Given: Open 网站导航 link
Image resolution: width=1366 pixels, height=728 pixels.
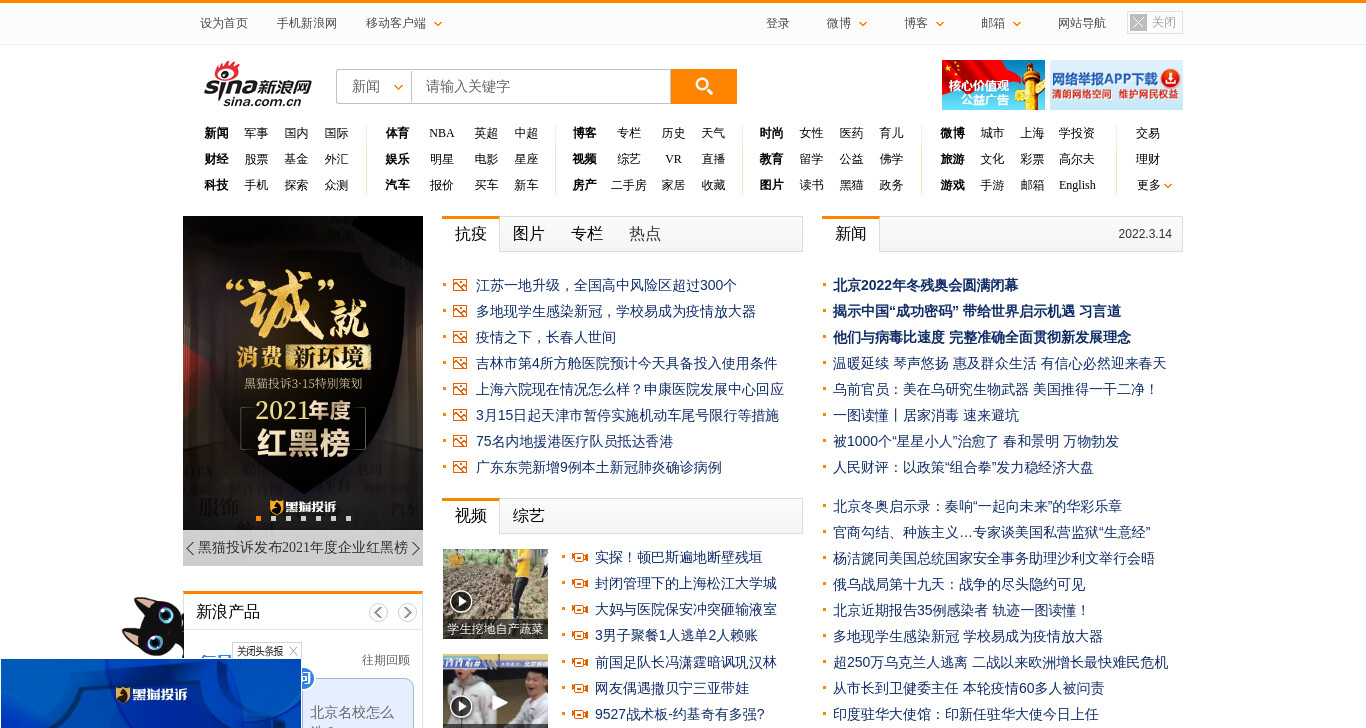Looking at the screenshot, I should pyautogui.click(x=1082, y=23).
